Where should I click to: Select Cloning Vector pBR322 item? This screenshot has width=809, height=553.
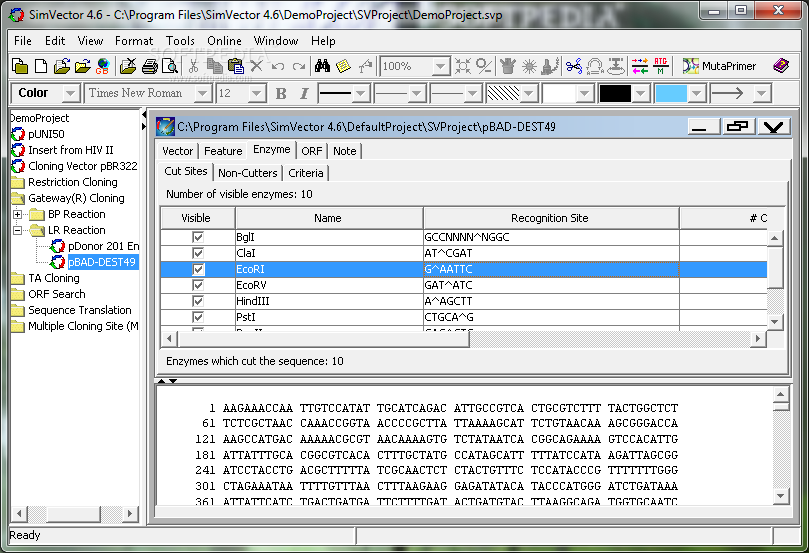[x=83, y=166]
